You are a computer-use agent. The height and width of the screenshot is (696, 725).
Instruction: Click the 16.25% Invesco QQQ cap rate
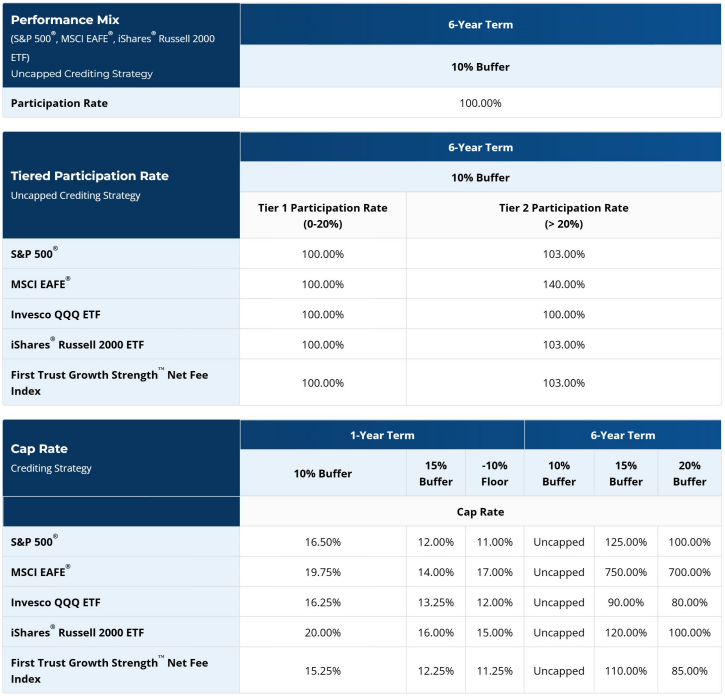pos(323,603)
